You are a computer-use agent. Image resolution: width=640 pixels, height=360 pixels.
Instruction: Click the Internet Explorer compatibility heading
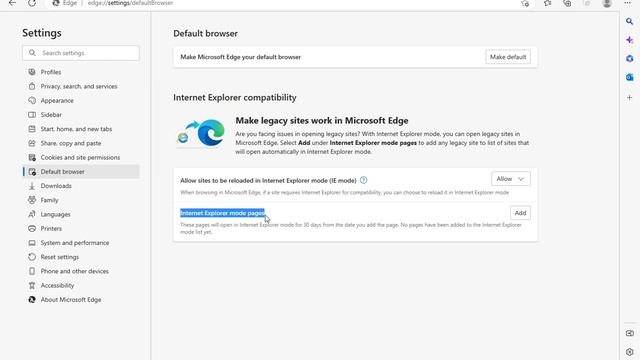pyautogui.click(x=235, y=98)
